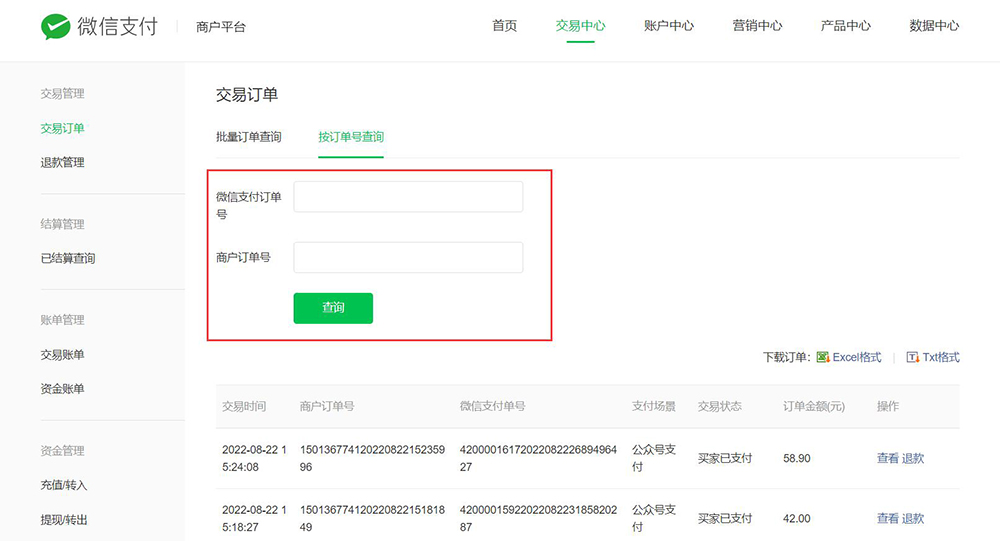This screenshot has width=1000, height=541.
Task: Open the 产品中心 top navigation item
Action: pos(846,26)
